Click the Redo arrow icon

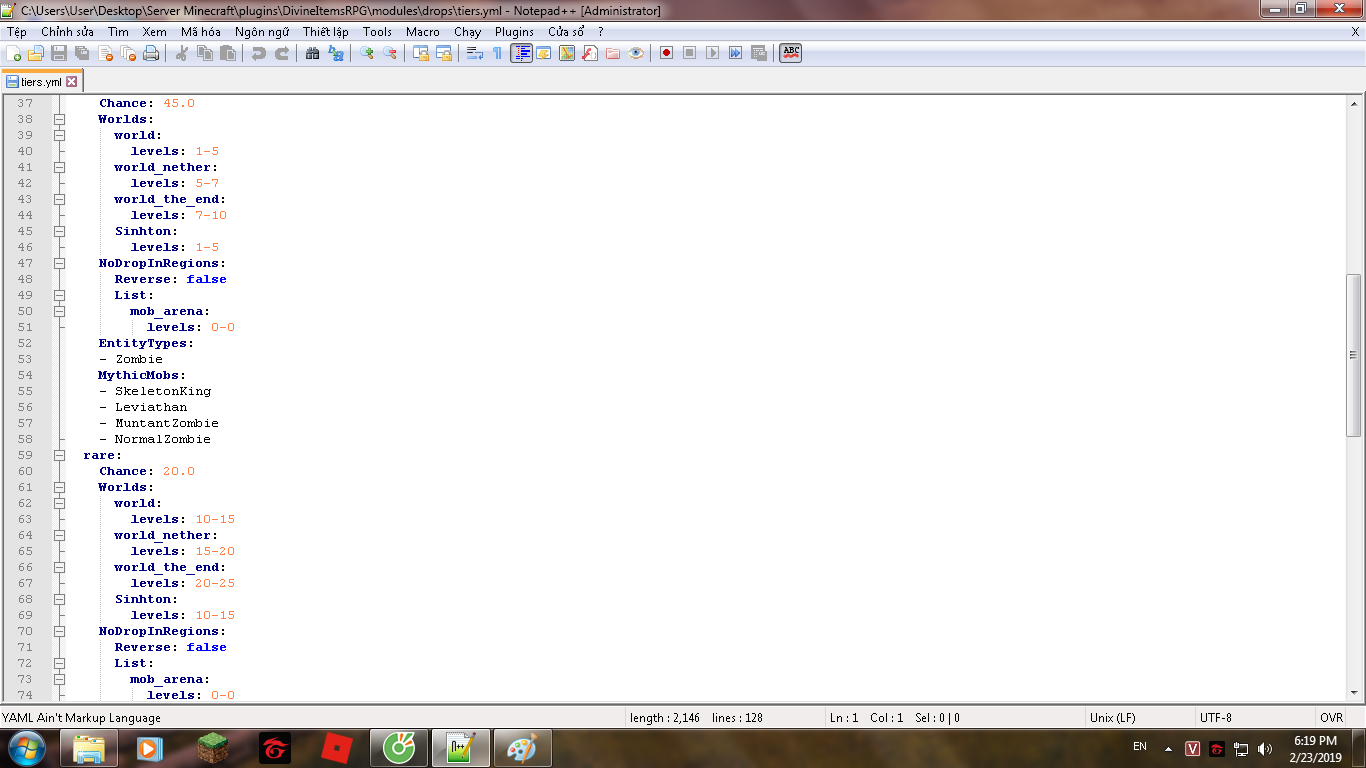[282, 53]
